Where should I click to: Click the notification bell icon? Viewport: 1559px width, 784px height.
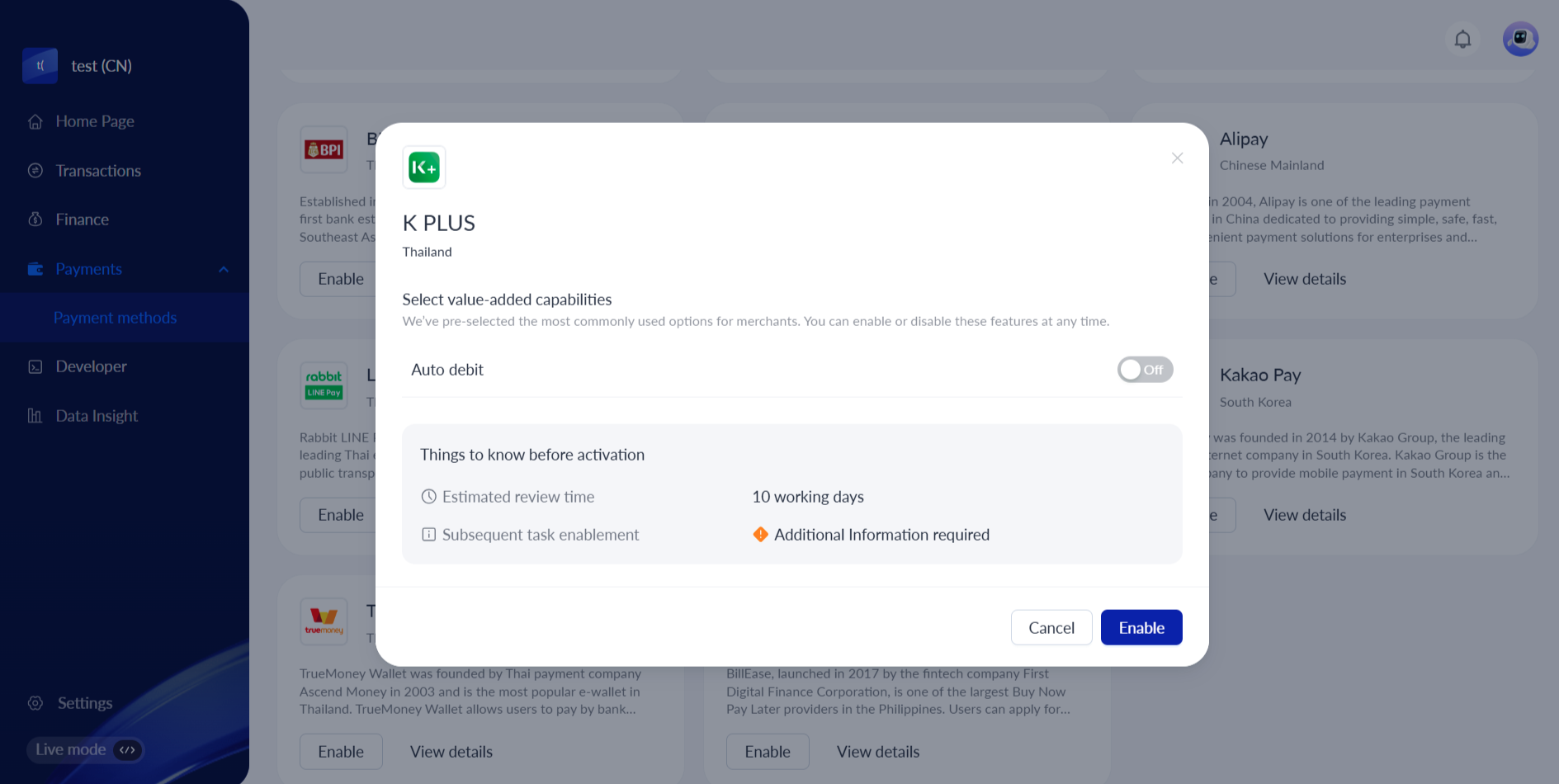click(1462, 39)
